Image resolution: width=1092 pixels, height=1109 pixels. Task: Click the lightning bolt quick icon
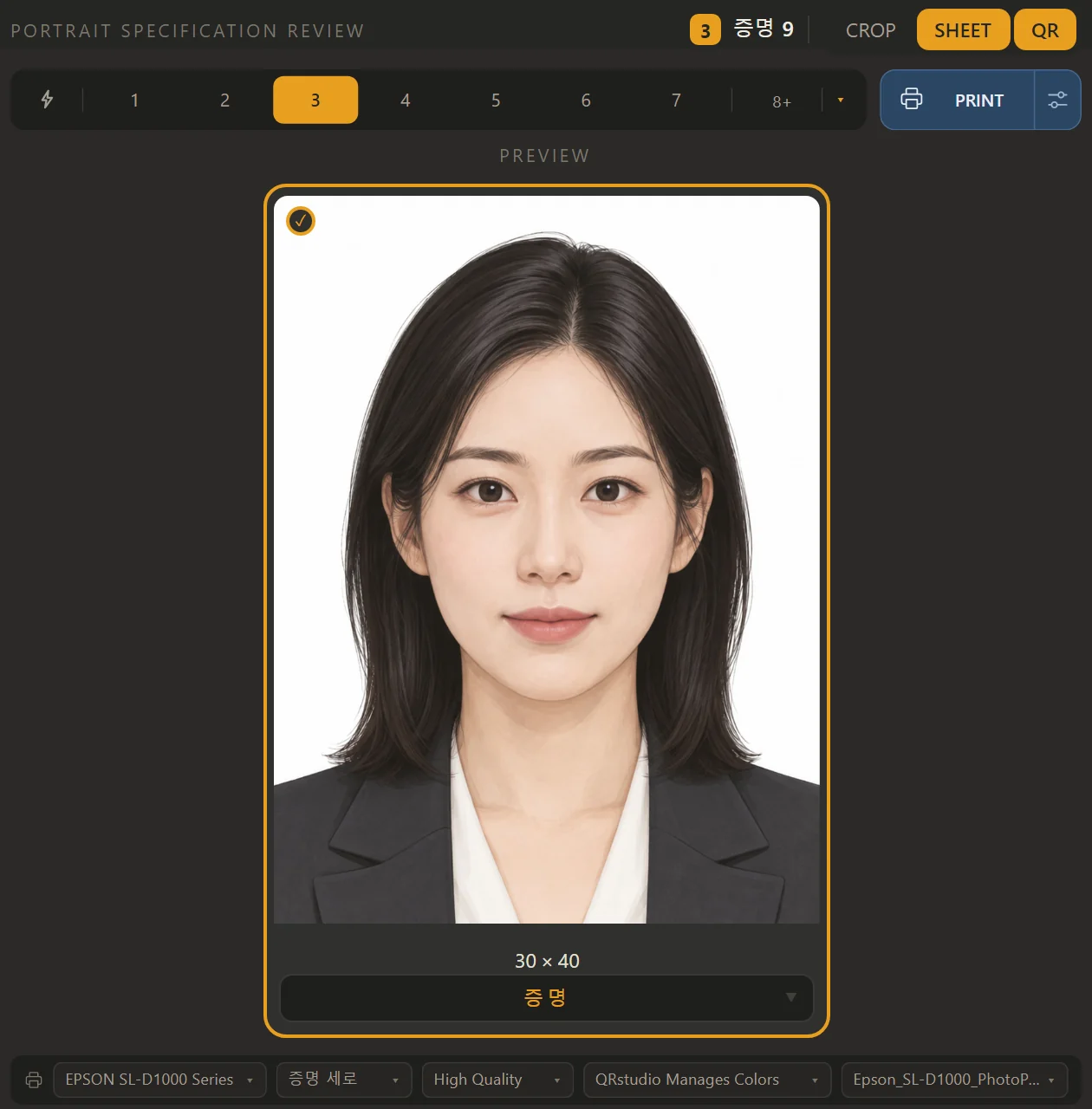pyautogui.click(x=48, y=100)
